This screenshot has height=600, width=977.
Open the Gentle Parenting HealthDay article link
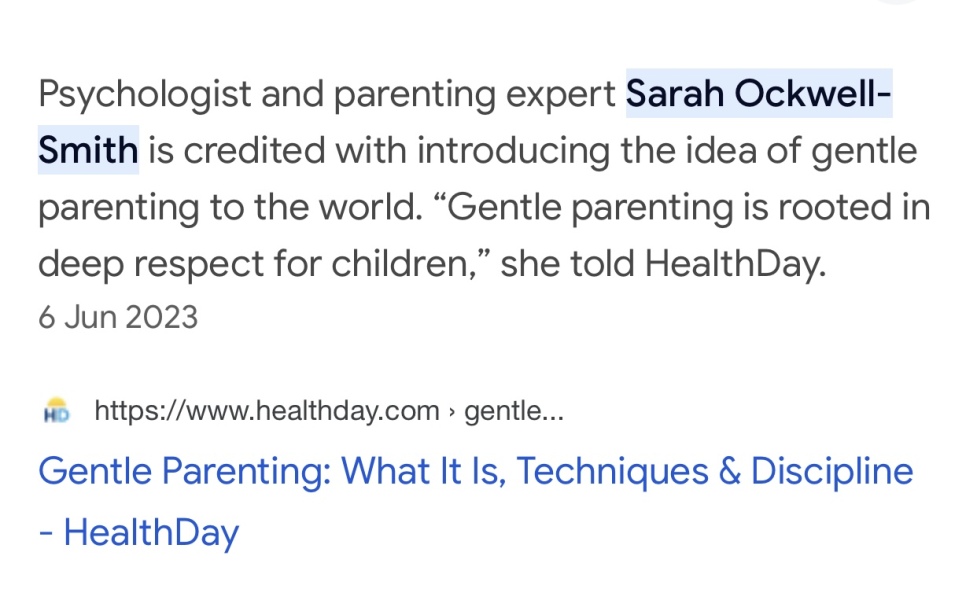[475, 470]
